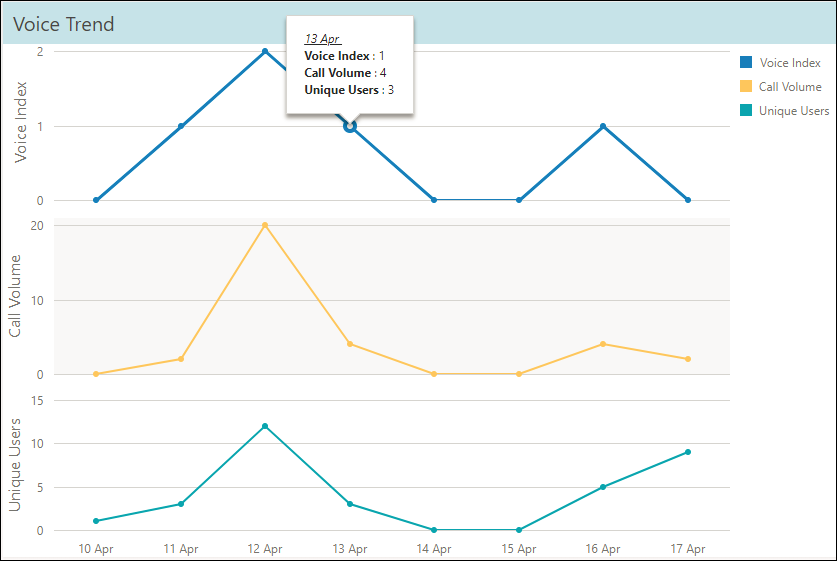
Task: Click the 17 Apr Unique Users data point
Action: tap(688, 452)
